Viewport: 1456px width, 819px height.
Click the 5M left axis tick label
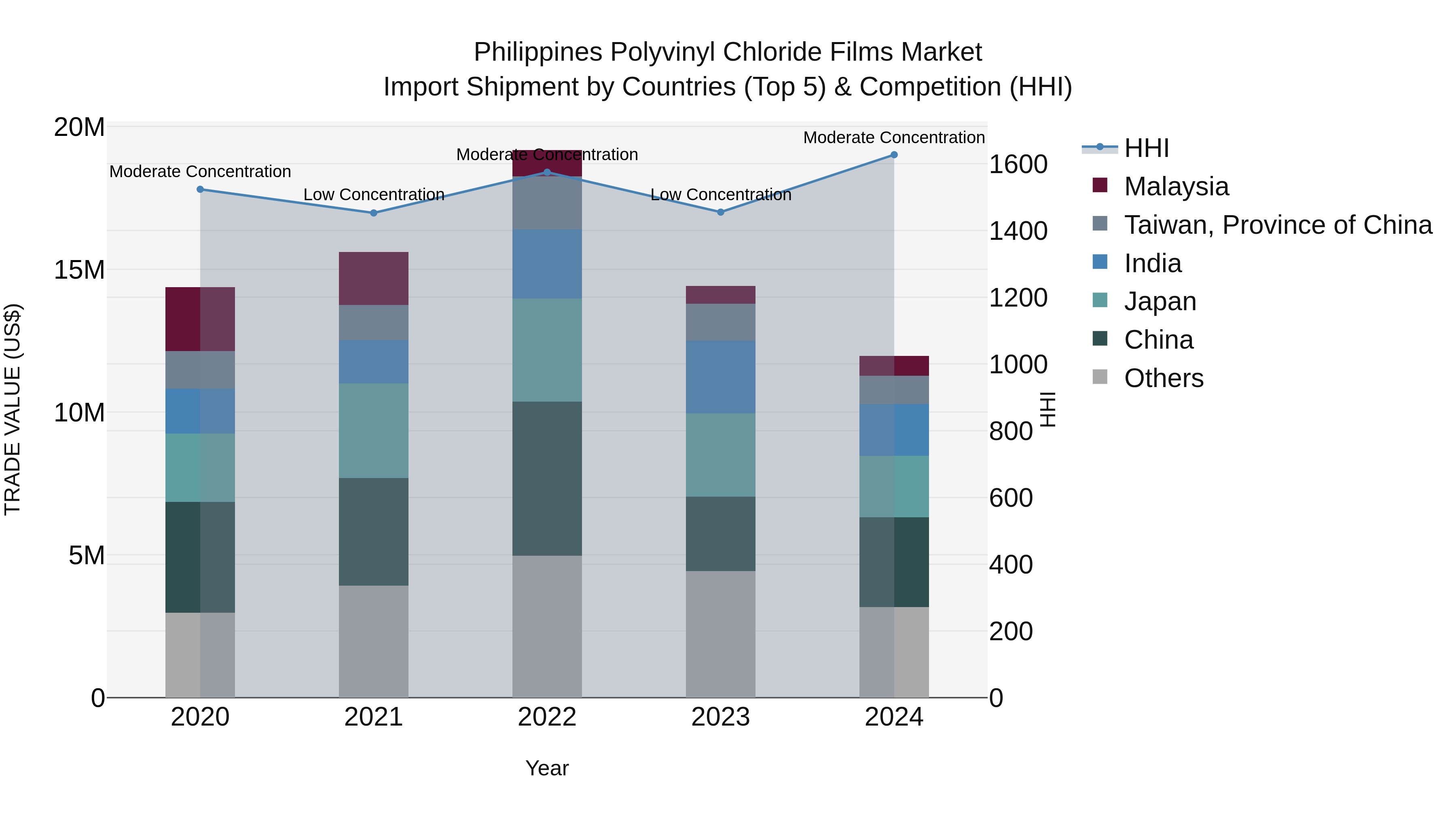[87, 556]
